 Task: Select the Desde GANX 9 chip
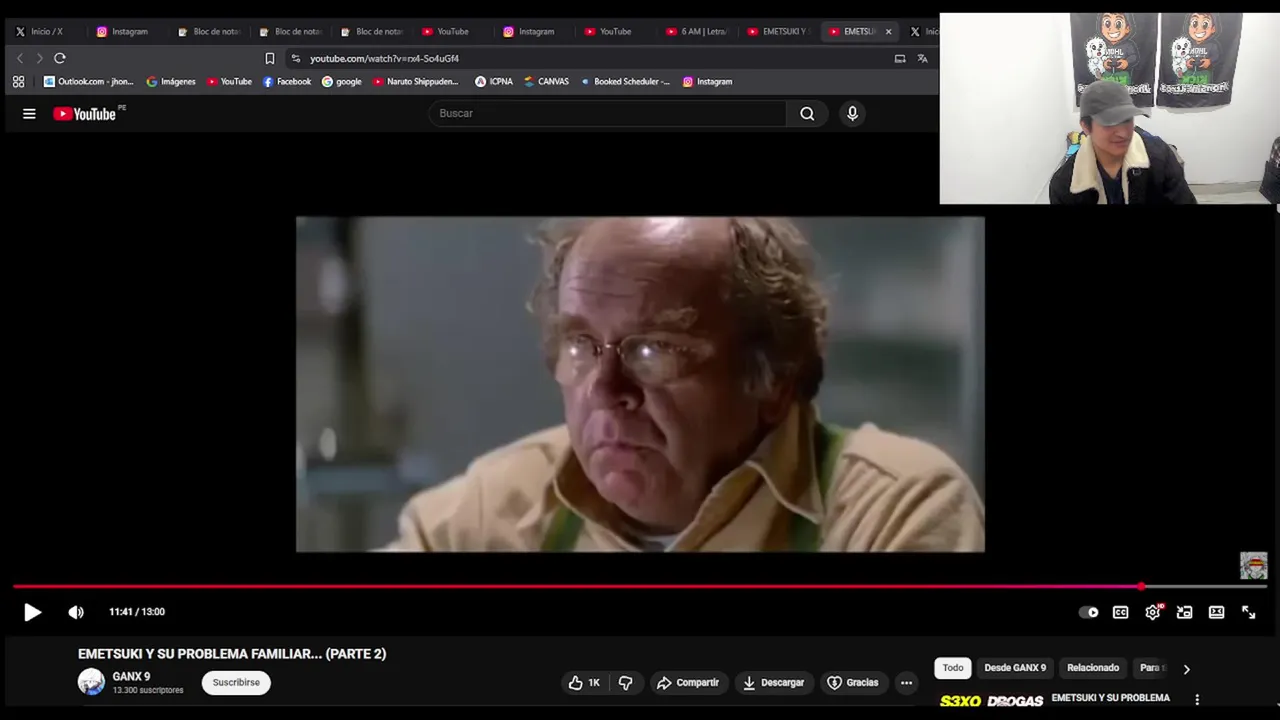(x=1015, y=668)
